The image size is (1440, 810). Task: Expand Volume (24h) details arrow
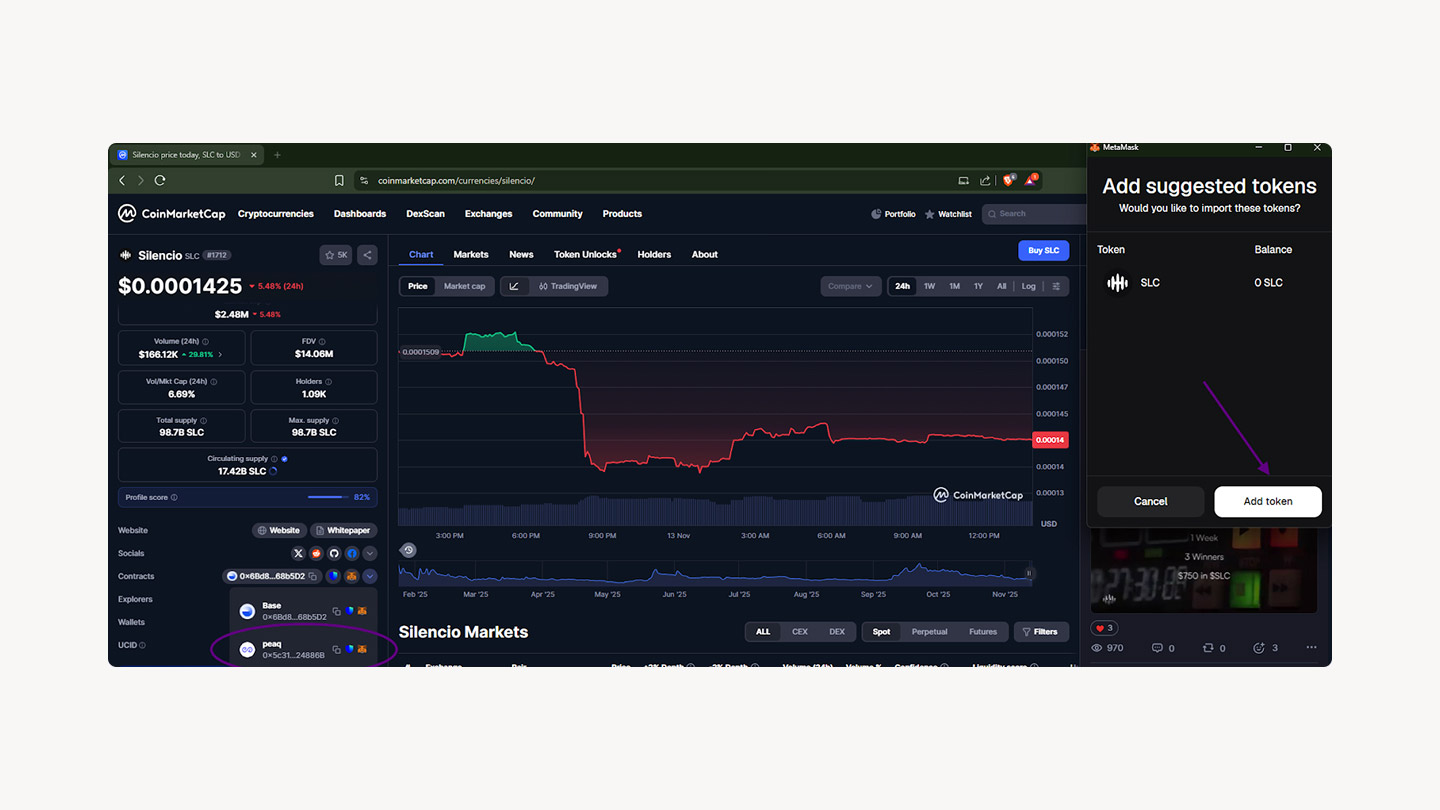pos(220,355)
